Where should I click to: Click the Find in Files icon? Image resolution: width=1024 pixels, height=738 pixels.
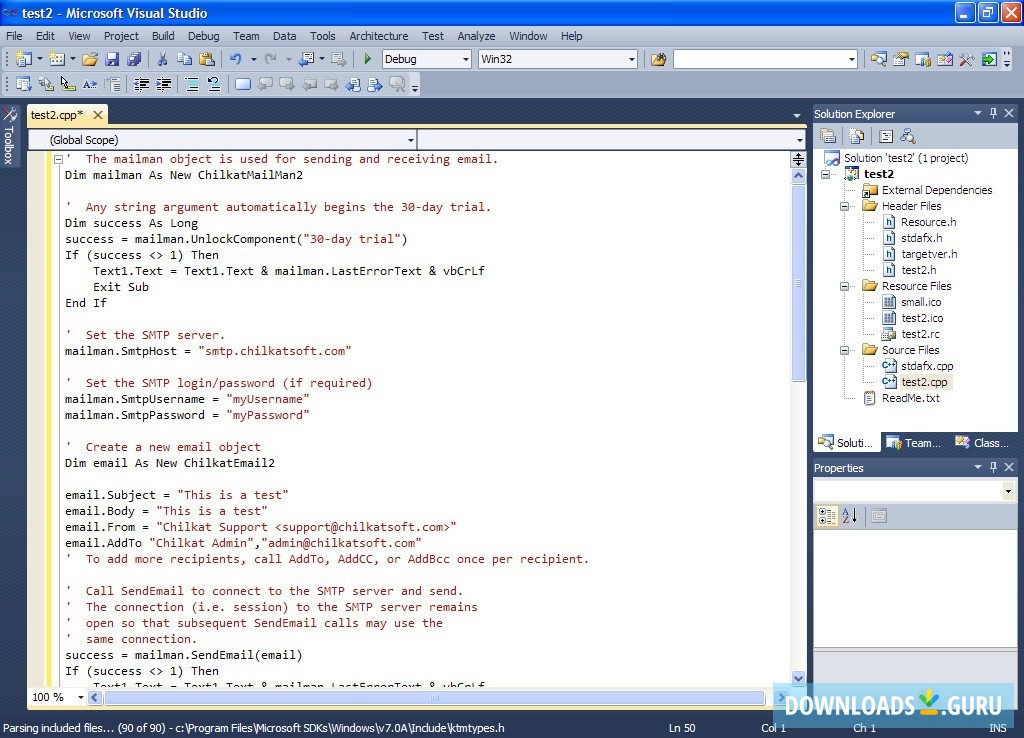tap(658, 59)
